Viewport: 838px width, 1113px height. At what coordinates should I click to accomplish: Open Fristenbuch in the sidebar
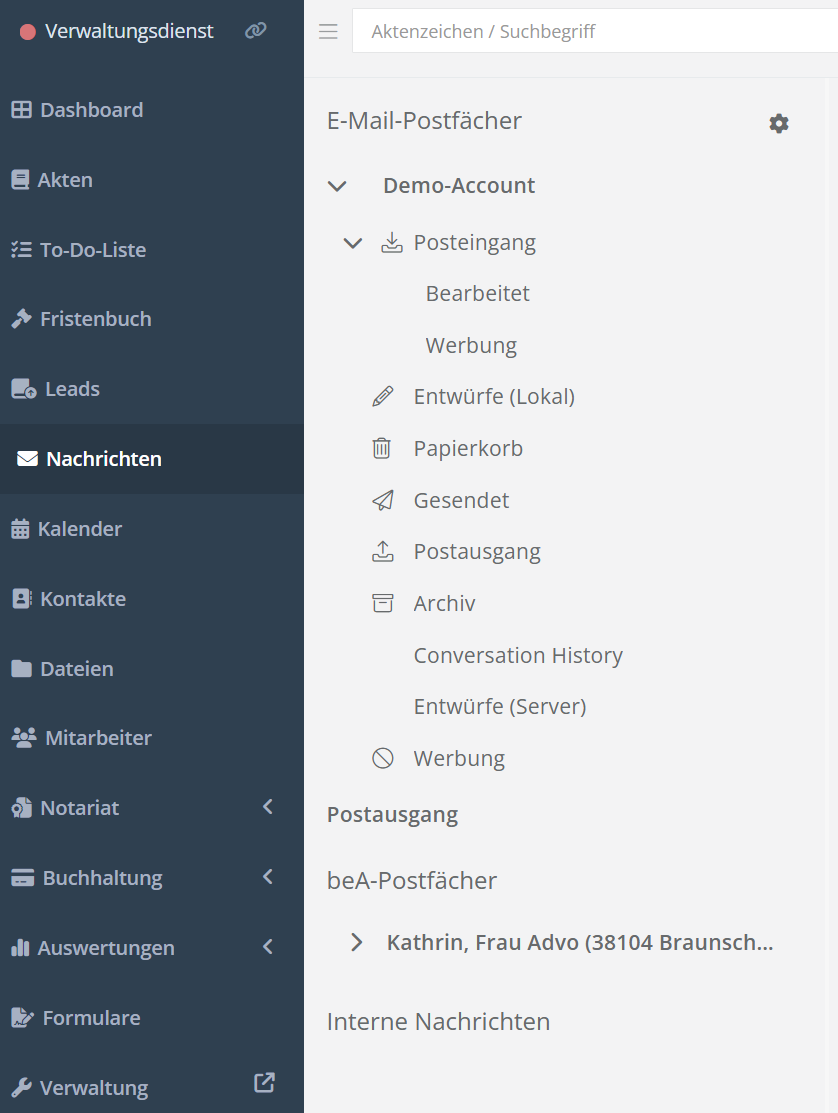click(95, 319)
